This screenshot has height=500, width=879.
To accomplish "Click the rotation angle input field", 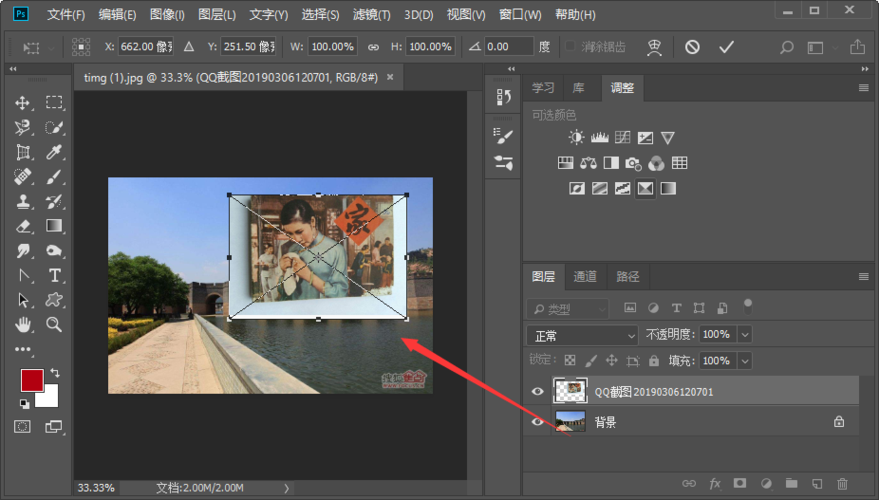I will (x=507, y=47).
